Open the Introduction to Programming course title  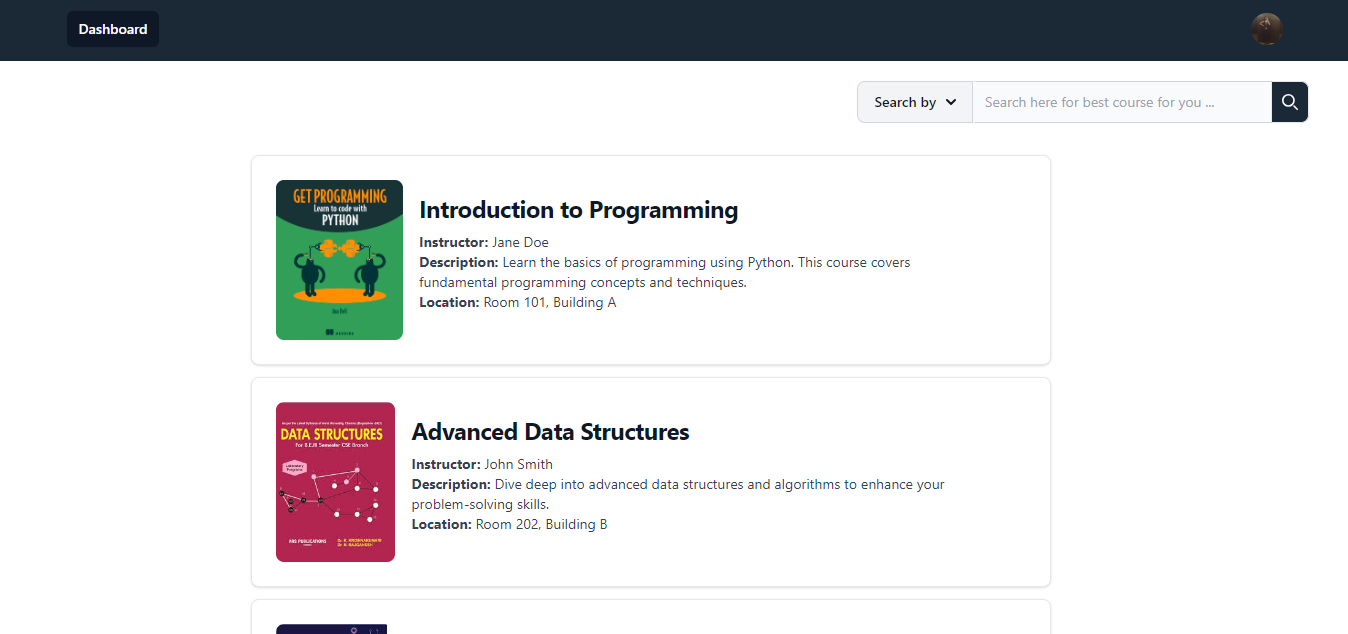tap(578, 210)
